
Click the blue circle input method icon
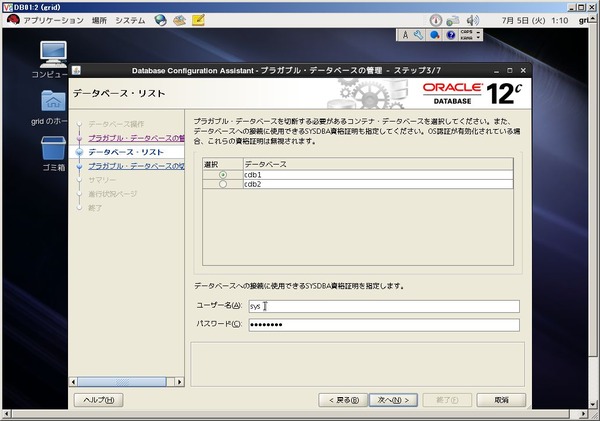pos(434,35)
